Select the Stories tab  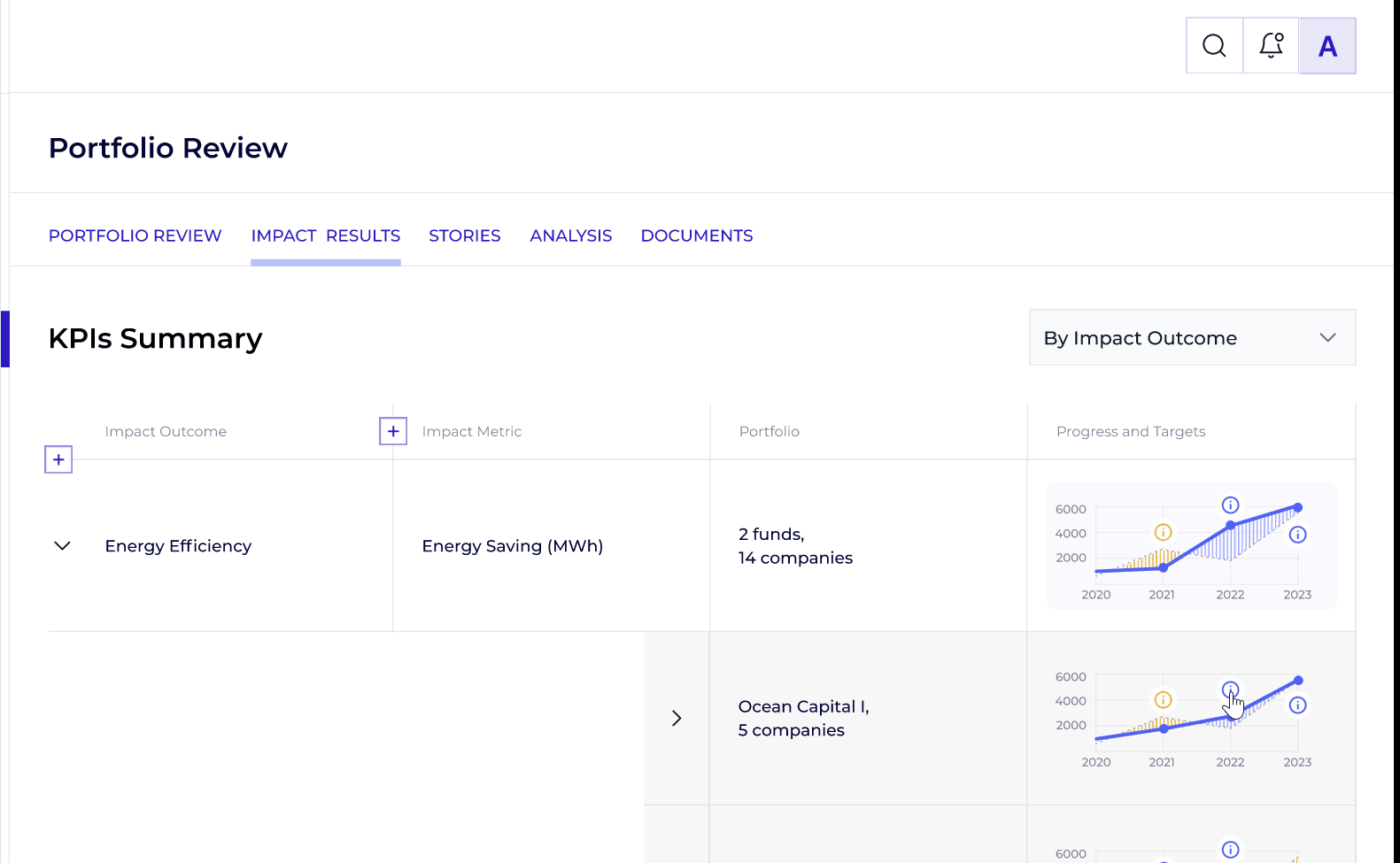(x=464, y=235)
